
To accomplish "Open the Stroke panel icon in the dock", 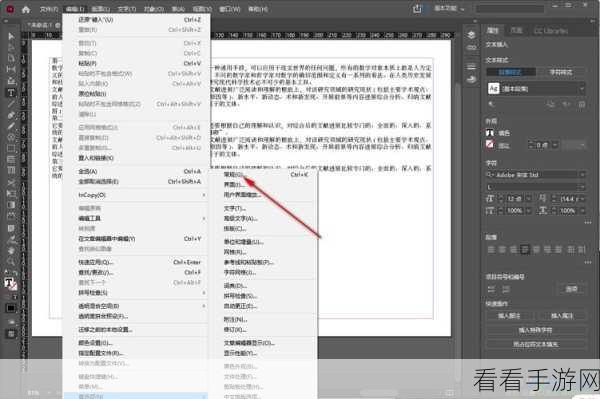I will tap(471, 66).
